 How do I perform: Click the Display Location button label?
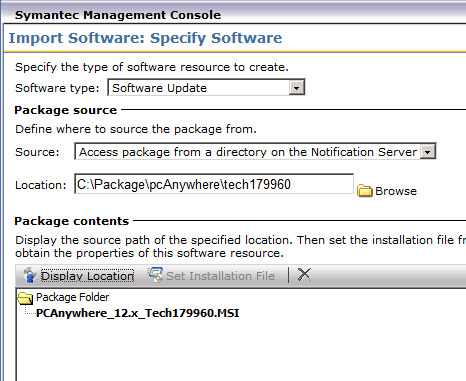pos(87,276)
